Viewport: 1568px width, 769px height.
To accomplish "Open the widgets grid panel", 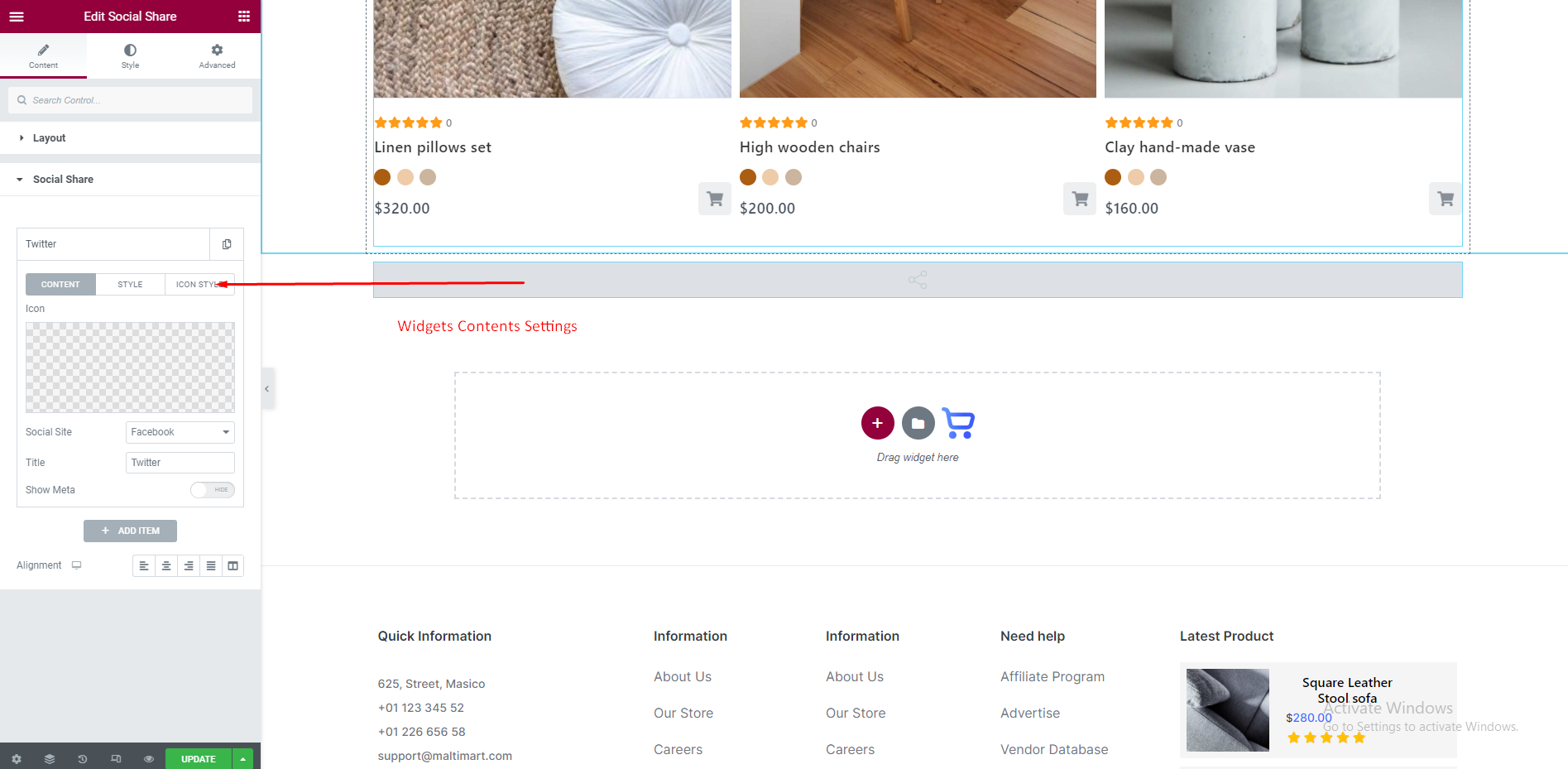I will coord(243,17).
